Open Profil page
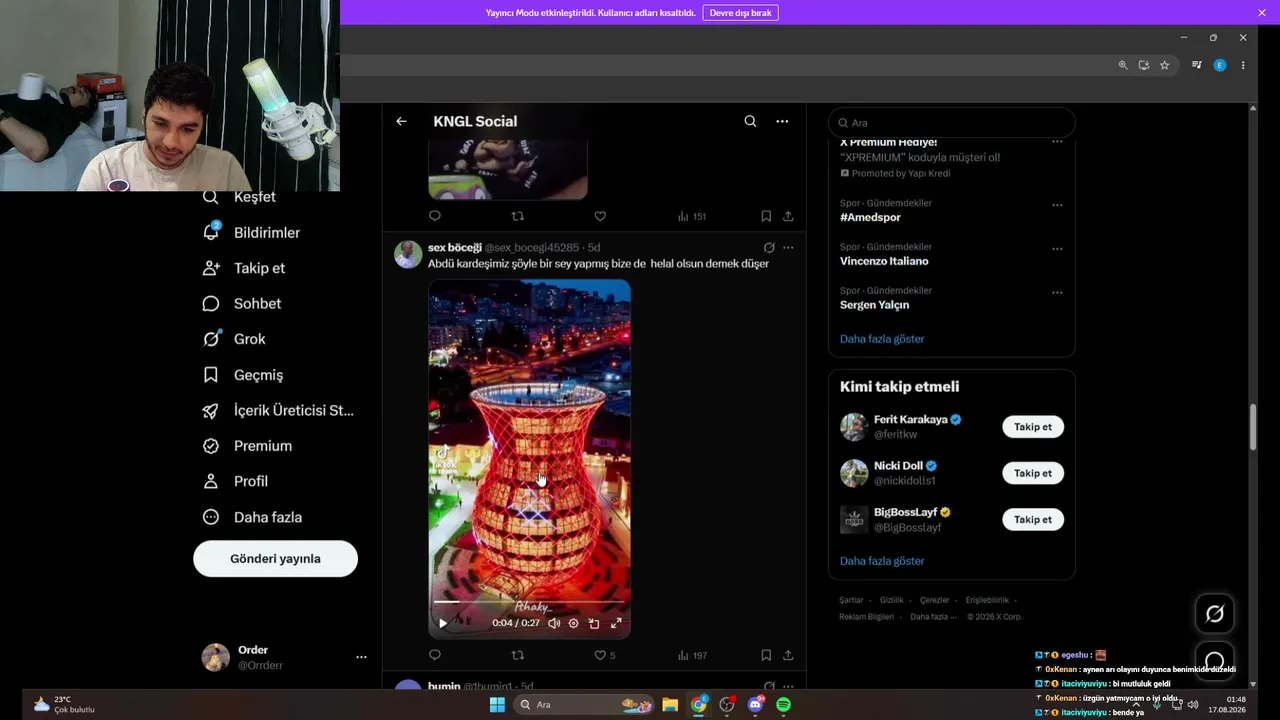The image size is (1280, 720). click(x=235, y=481)
